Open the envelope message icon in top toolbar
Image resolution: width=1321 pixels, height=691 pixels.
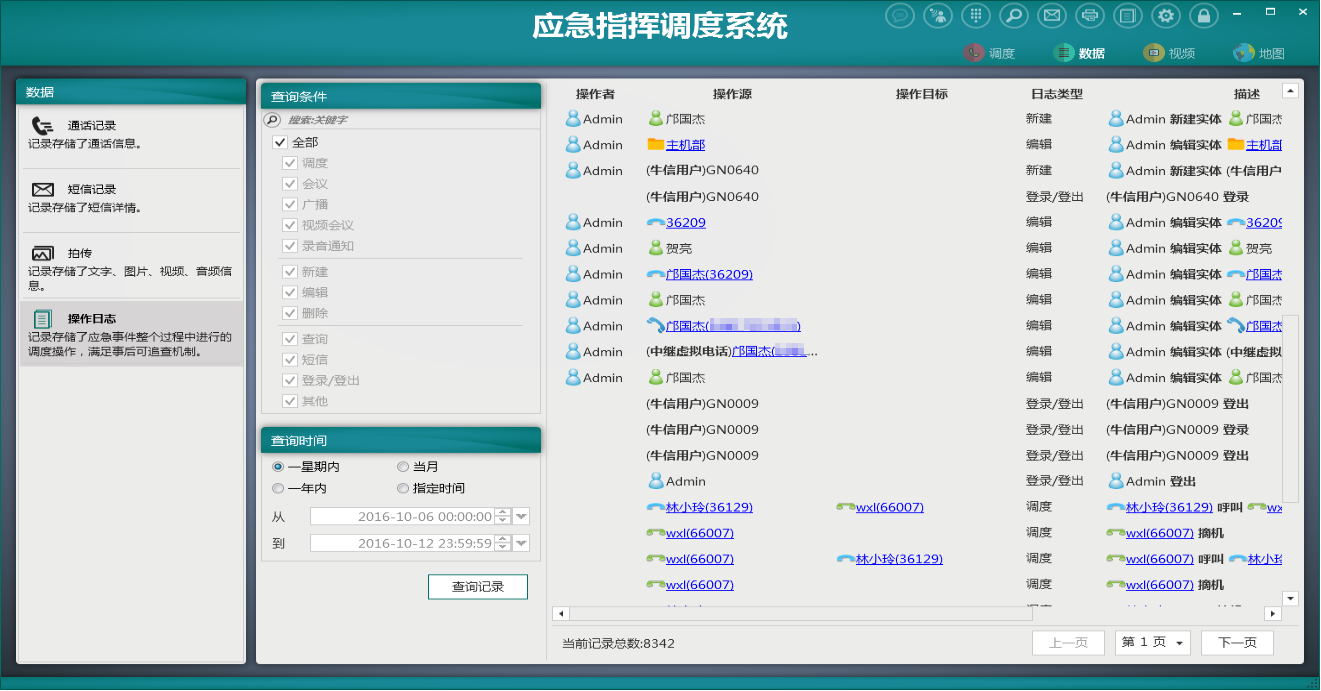[x=1050, y=16]
